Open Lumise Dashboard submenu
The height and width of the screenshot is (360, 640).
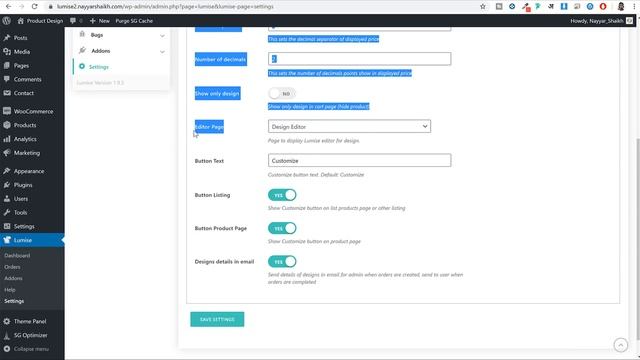[x=17, y=256]
